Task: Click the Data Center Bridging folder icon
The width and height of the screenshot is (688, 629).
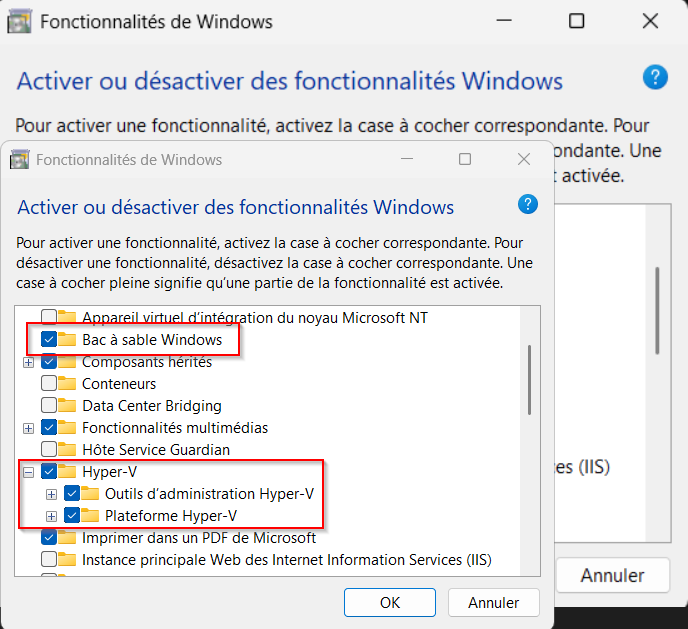Action: [67, 405]
